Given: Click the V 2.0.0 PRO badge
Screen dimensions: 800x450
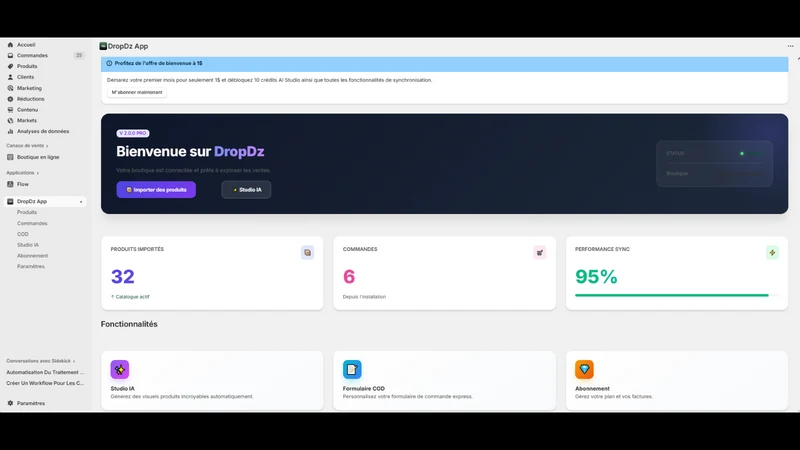Looking at the screenshot, I should [x=133, y=133].
